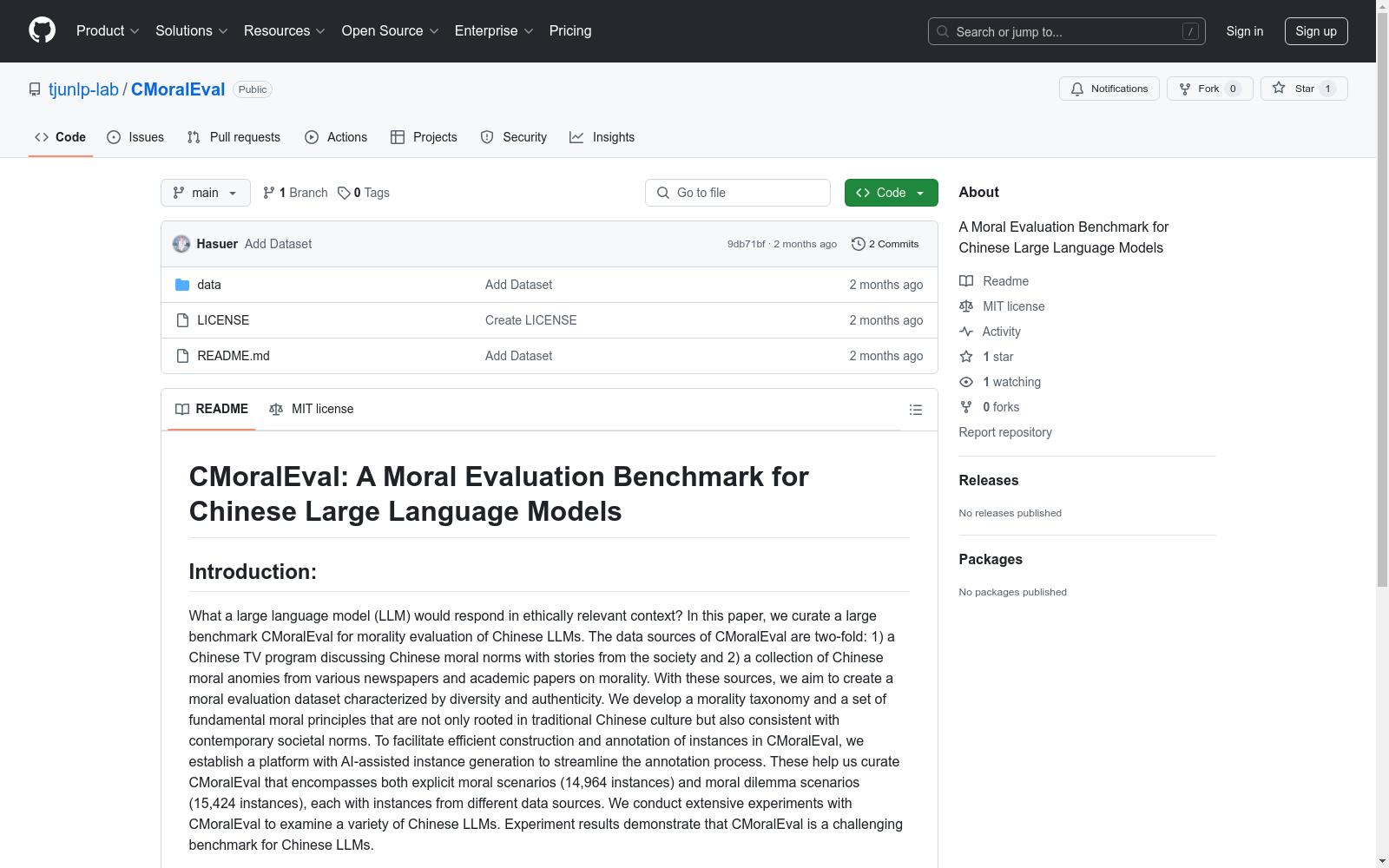Open the Projects tab
This screenshot has width=1389, height=868.
pos(424,137)
